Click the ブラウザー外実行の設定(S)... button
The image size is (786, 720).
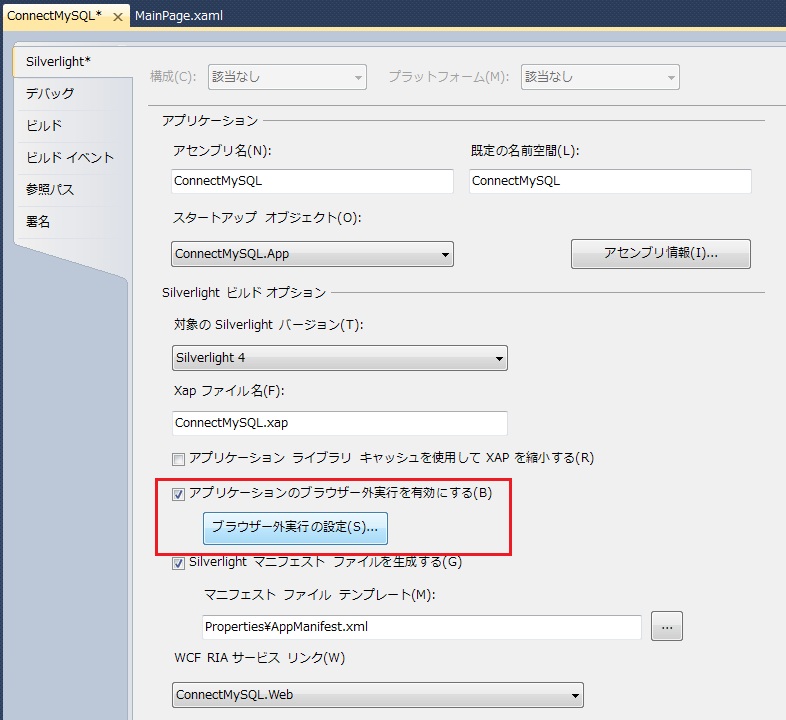click(x=295, y=528)
